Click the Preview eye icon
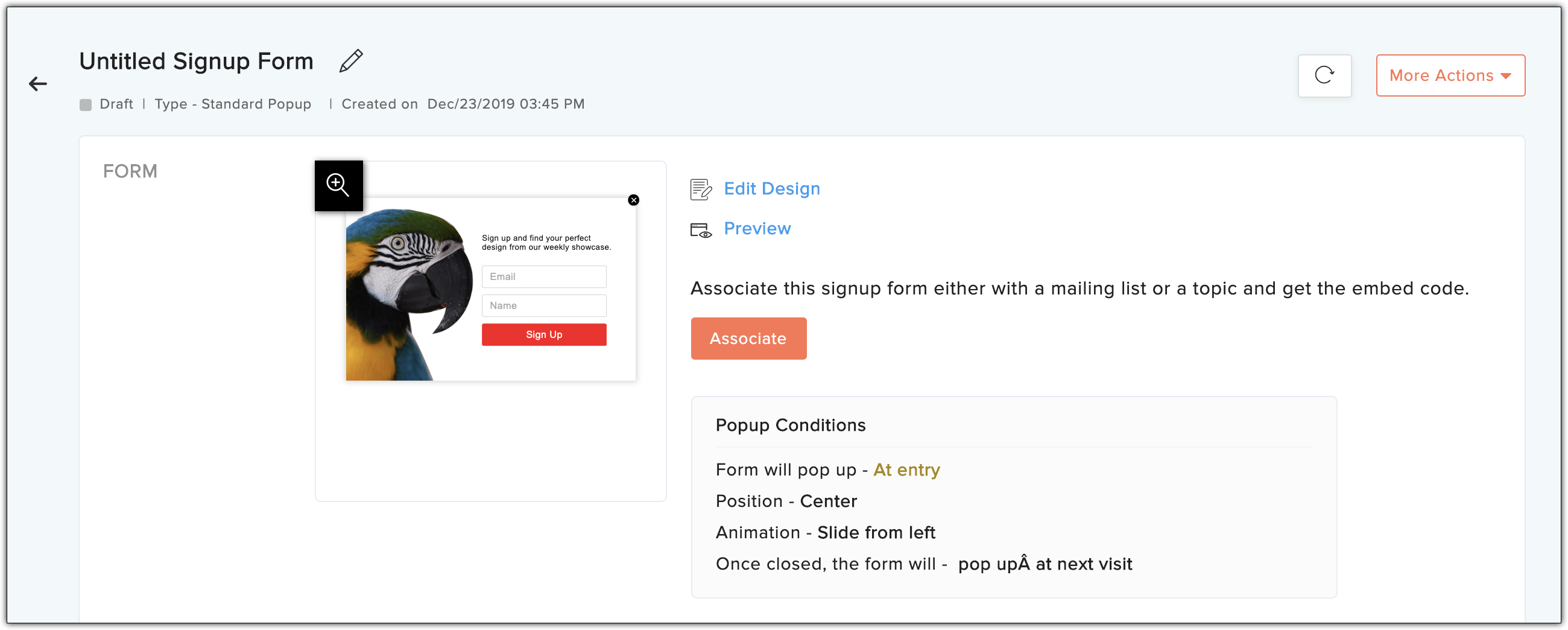 pos(701,230)
